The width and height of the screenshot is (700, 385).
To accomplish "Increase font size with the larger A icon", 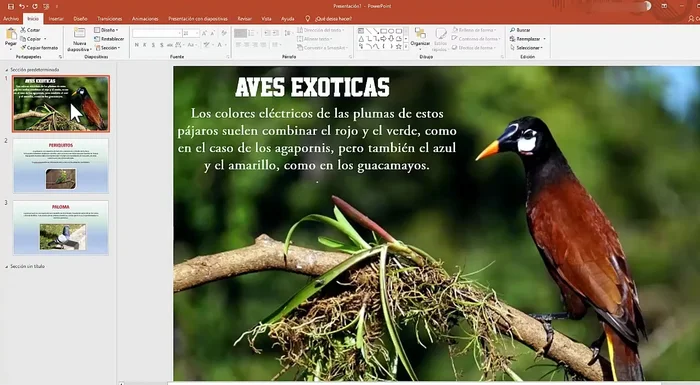I will click(x=204, y=33).
